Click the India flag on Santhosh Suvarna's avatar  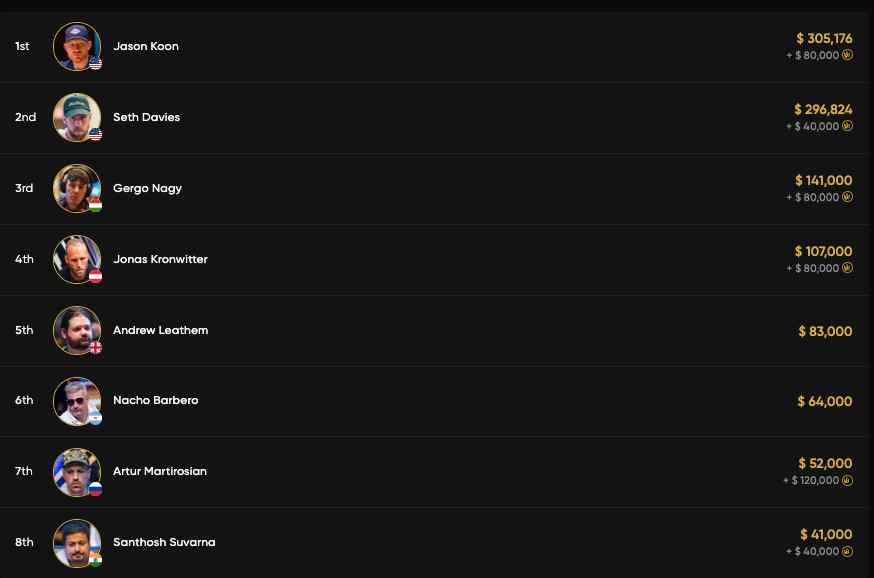tap(95, 559)
